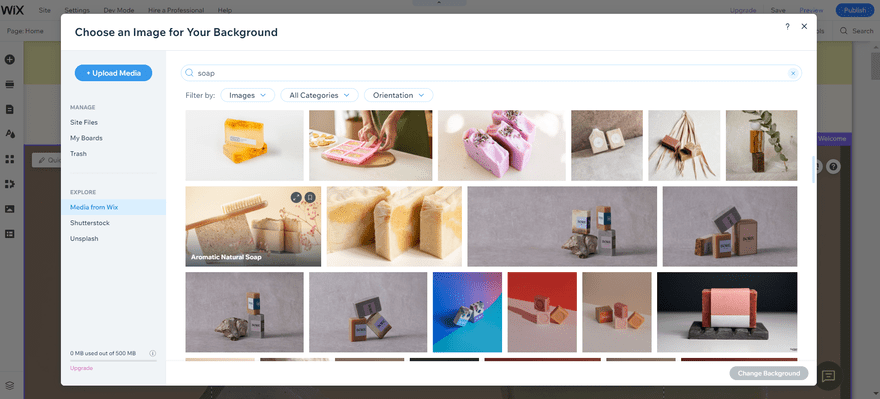Select the Aromatic Natural Soap image
Screen dimensions: 880x399
tap(253, 226)
